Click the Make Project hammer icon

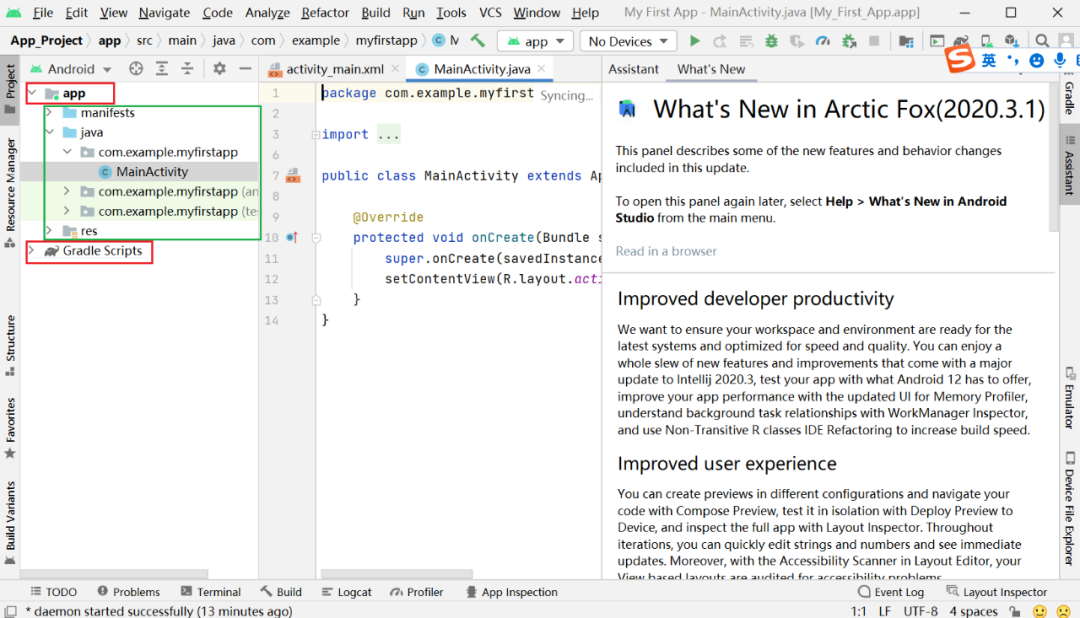coord(477,41)
